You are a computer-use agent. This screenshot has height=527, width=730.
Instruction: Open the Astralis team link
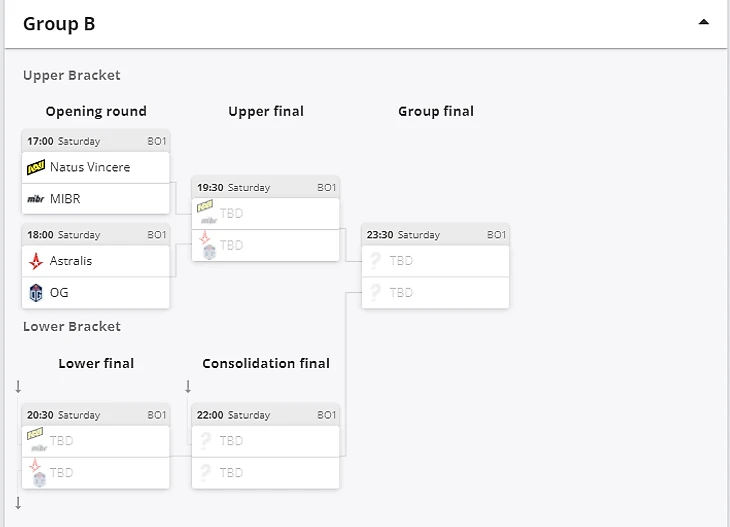click(x=71, y=261)
